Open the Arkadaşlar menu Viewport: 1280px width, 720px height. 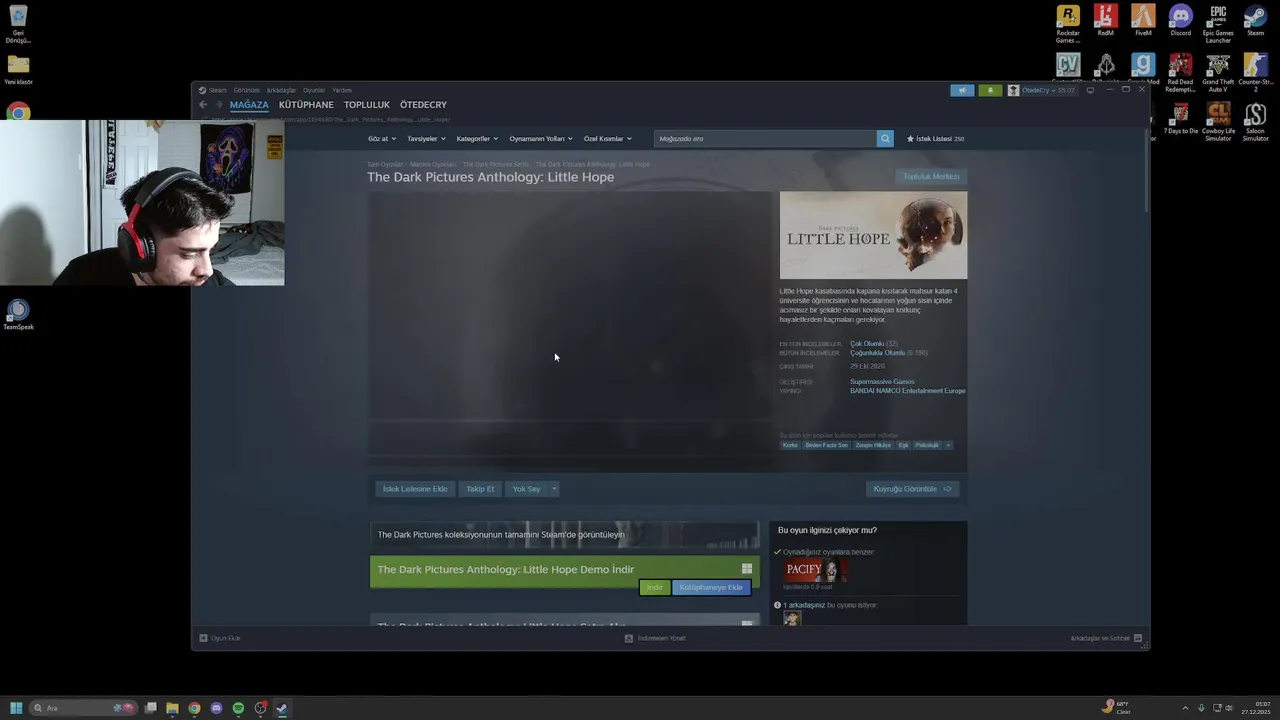coord(281,90)
